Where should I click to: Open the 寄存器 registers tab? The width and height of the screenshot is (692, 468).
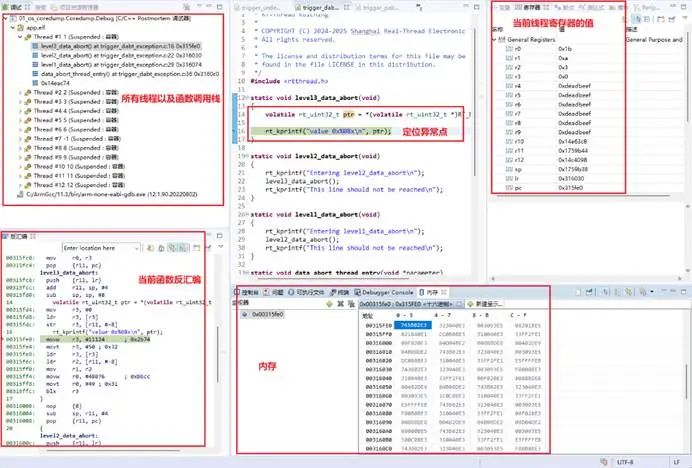tap(531, 8)
